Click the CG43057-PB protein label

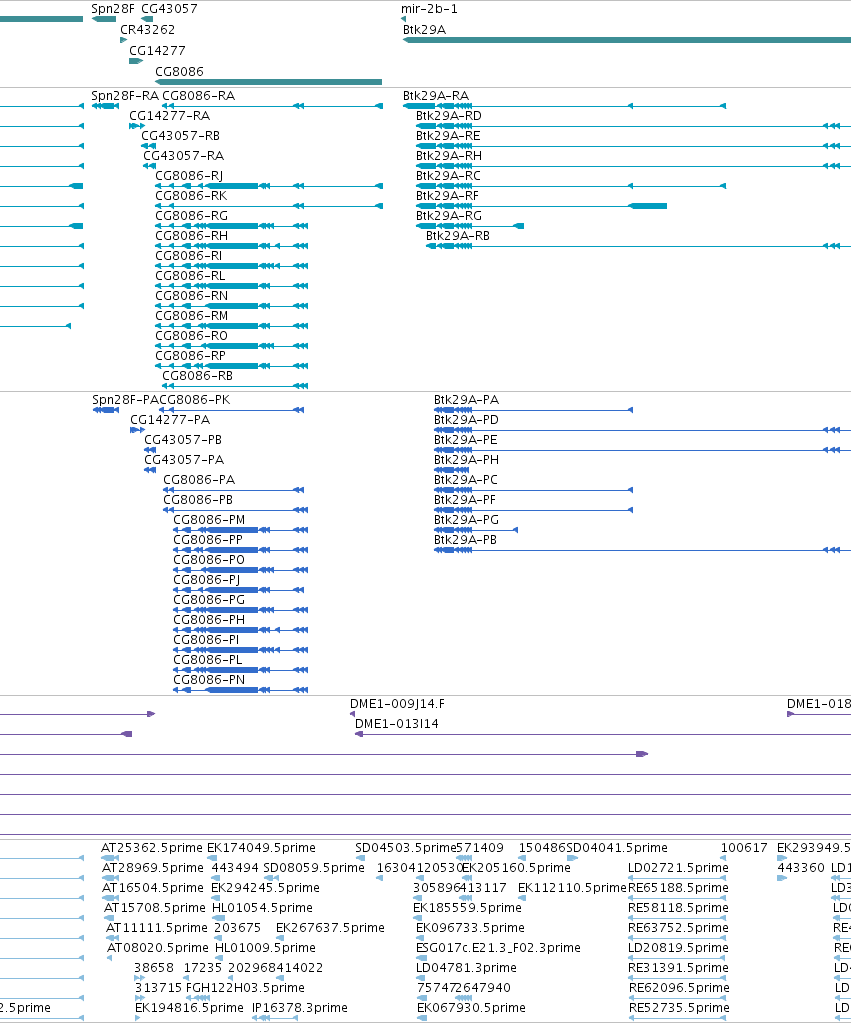pos(183,440)
